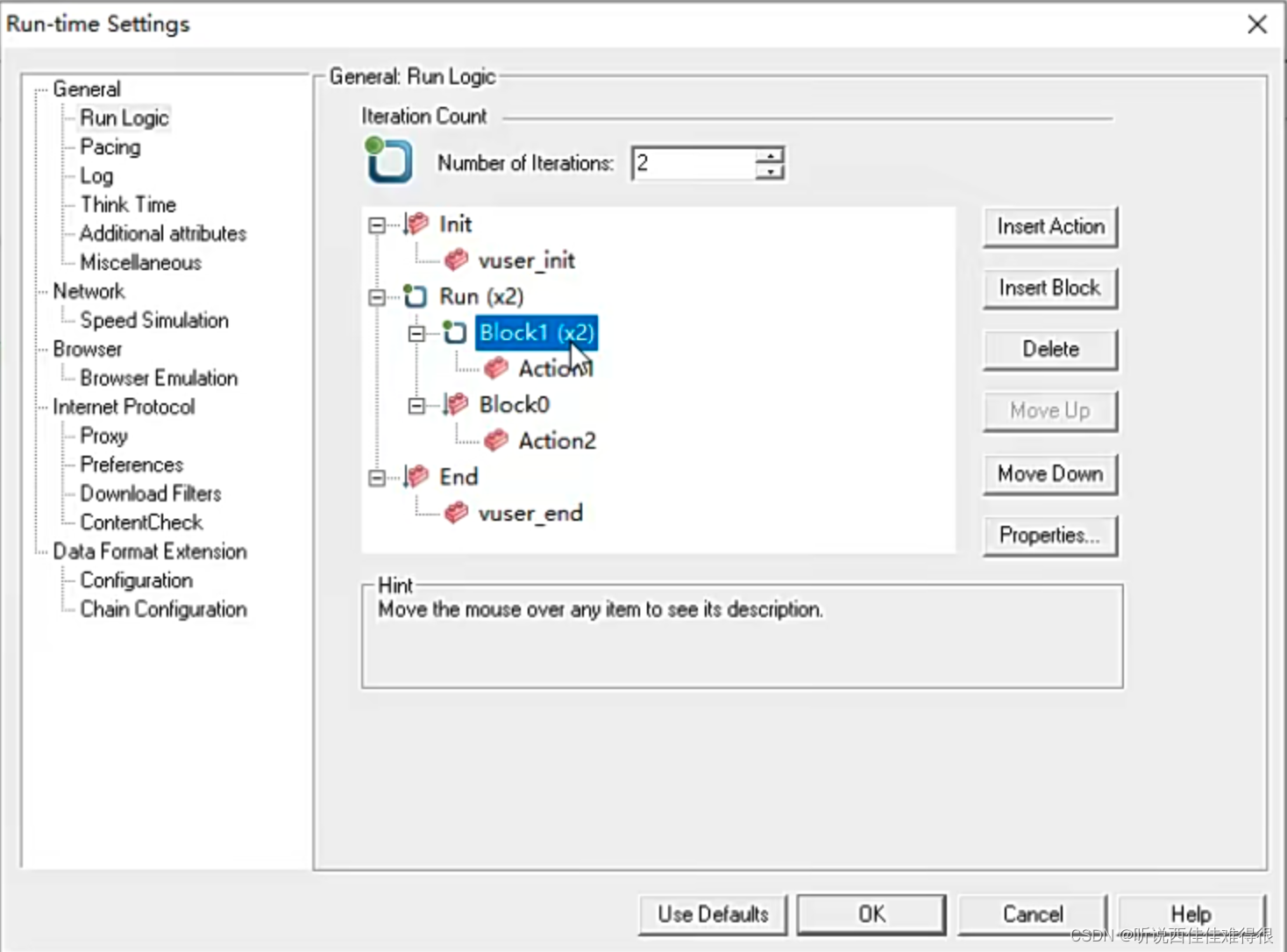This screenshot has width=1287, height=952.
Task: Click Use Defaults button
Action: [x=713, y=914]
